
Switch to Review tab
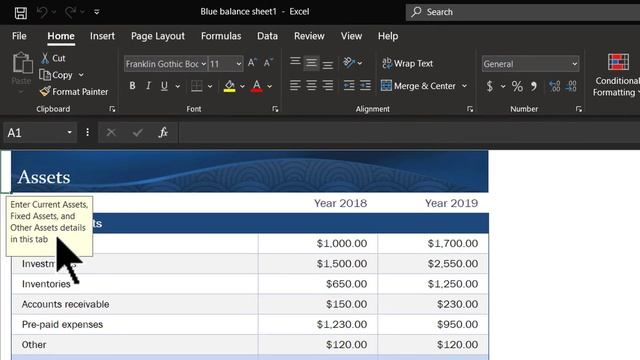click(309, 36)
